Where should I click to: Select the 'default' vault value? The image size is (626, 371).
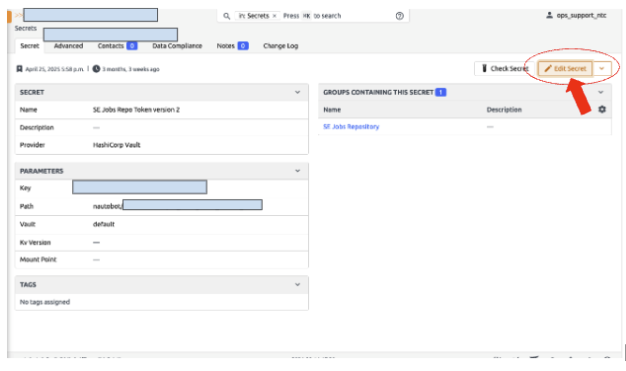pyautogui.click(x=104, y=224)
